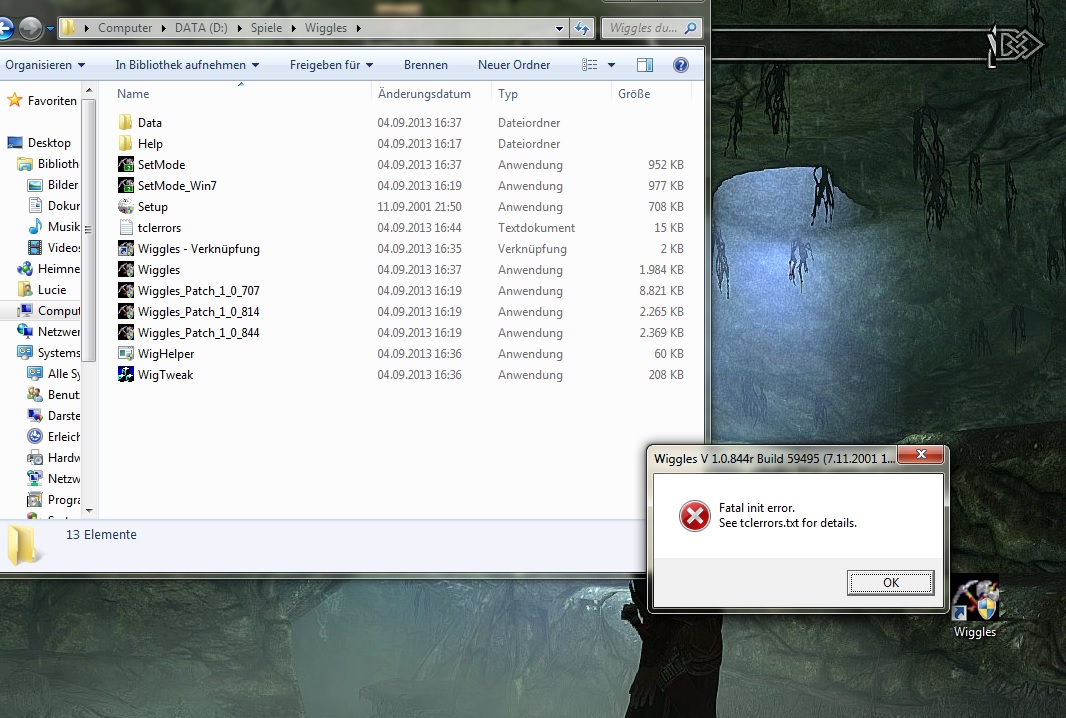The width and height of the screenshot is (1066, 718).
Task: Click the search magnifier icon
Action: pyautogui.click(x=690, y=28)
